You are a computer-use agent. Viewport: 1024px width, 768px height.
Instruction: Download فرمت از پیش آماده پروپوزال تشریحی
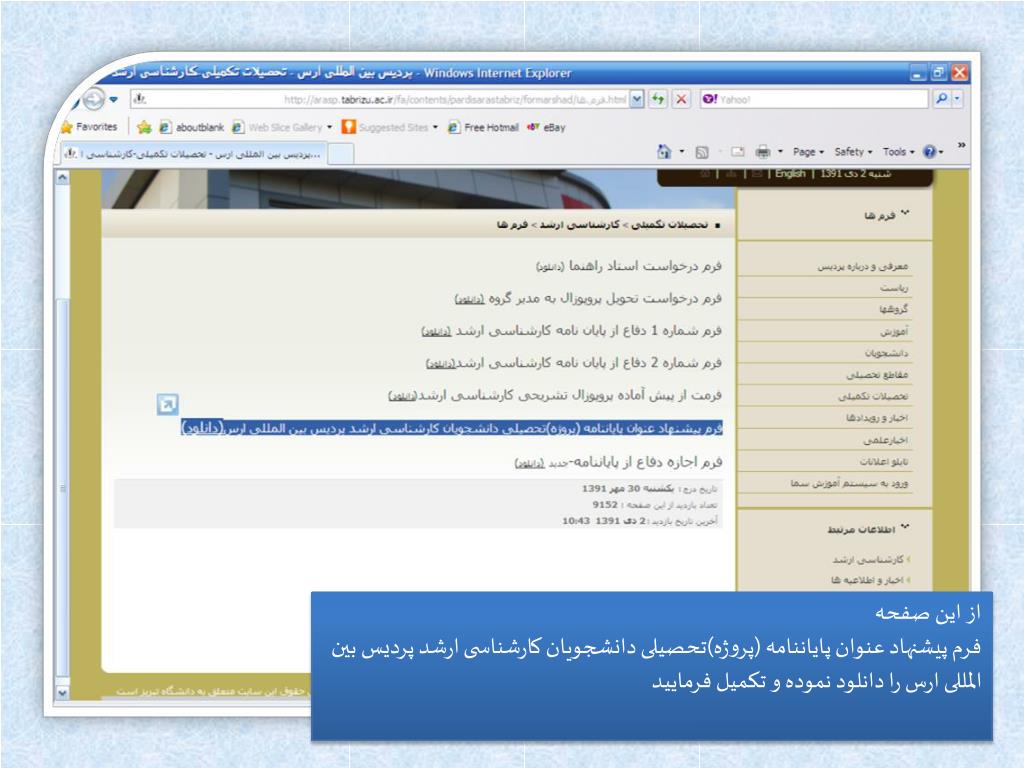tap(402, 396)
